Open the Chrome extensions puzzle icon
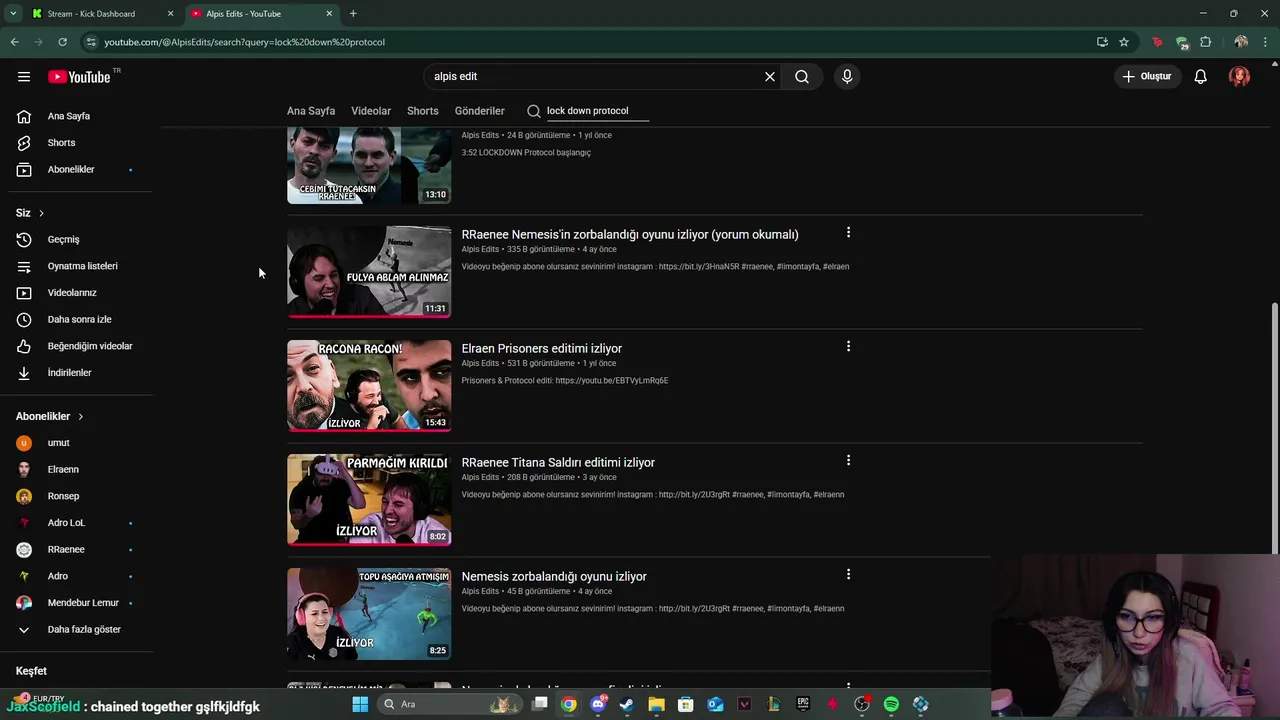This screenshot has height=720, width=1280. pos(1205,42)
